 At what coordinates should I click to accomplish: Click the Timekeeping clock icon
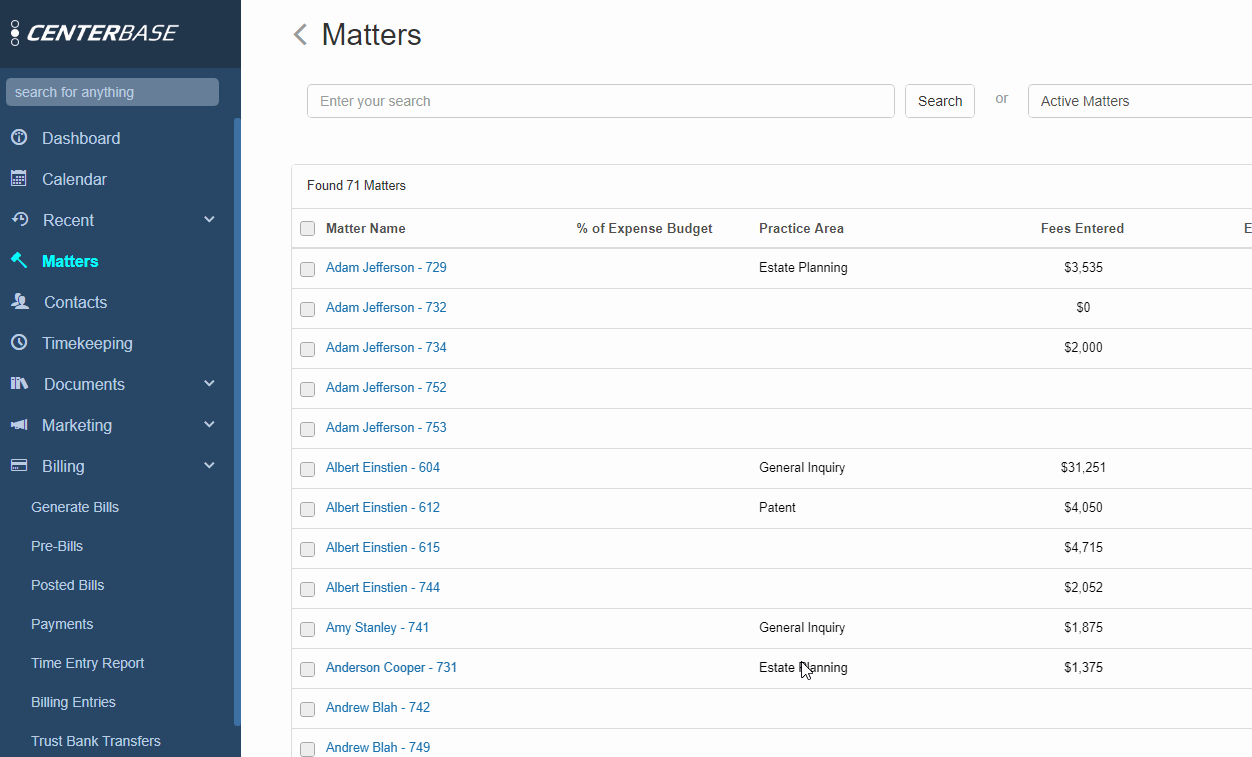pos(19,342)
